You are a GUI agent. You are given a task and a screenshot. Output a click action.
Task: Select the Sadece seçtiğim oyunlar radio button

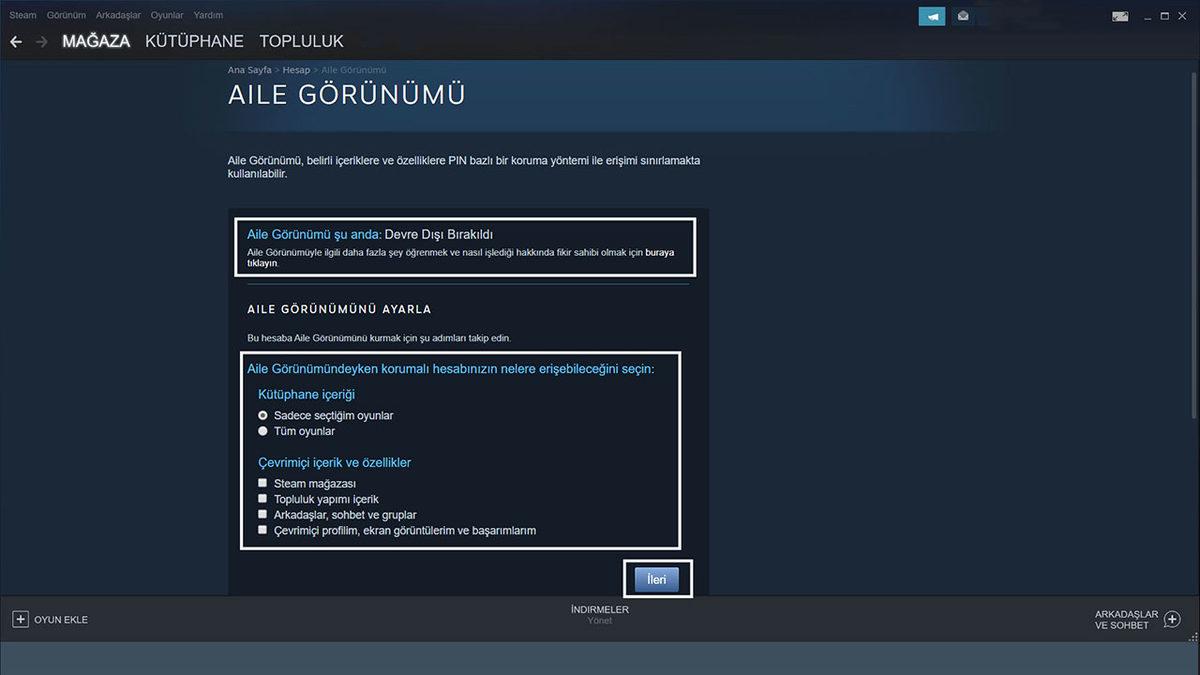click(x=263, y=414)
